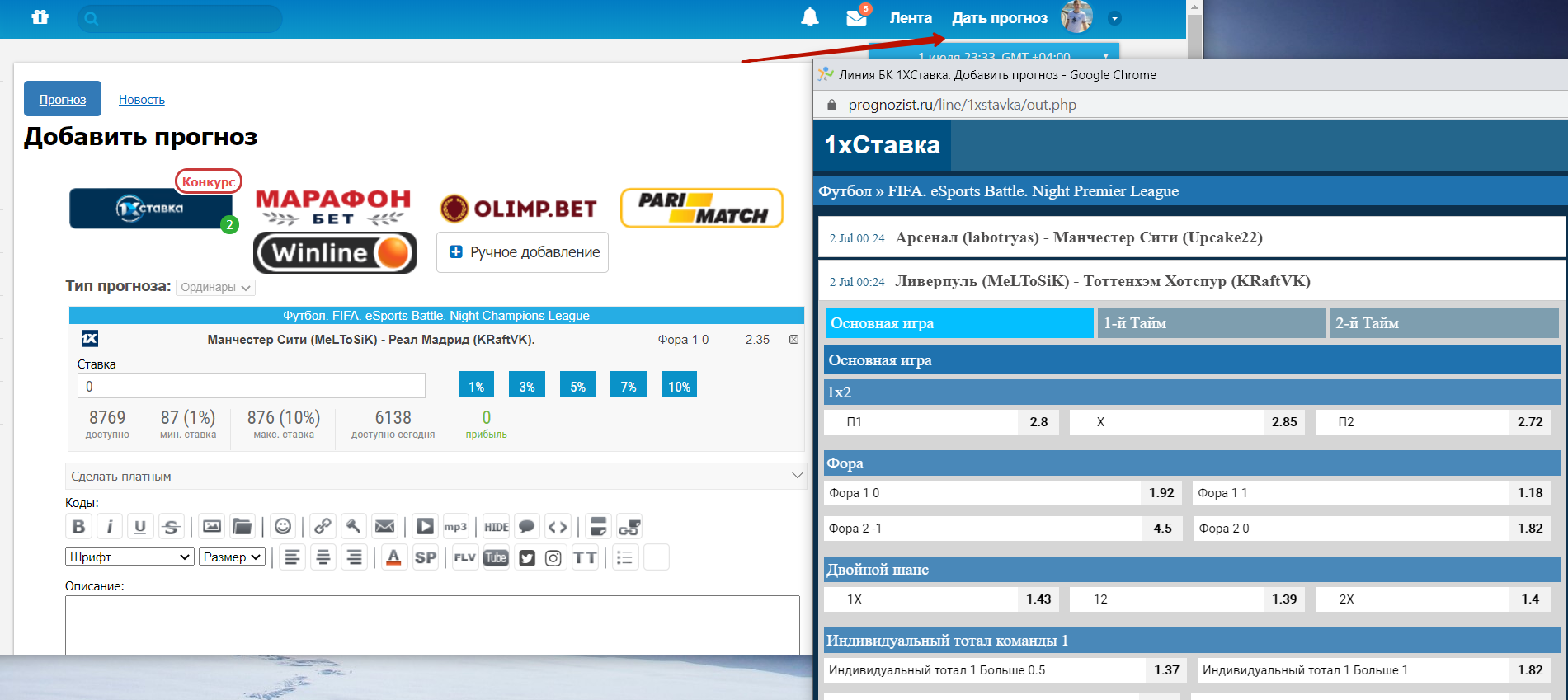This screenshot has width=1568, height=700.
Task: Insert Twitter embed tag
Action: coord(527,557)
